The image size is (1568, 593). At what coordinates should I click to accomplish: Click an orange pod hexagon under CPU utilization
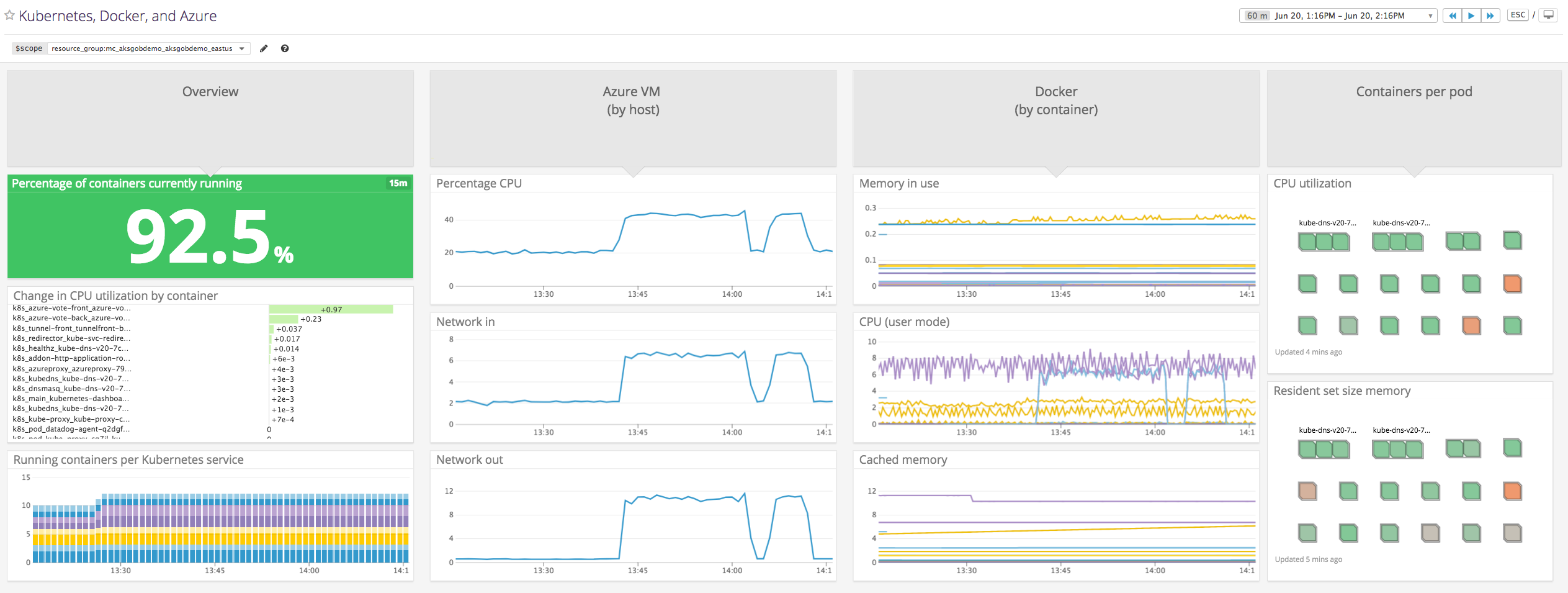[1512, 284]
